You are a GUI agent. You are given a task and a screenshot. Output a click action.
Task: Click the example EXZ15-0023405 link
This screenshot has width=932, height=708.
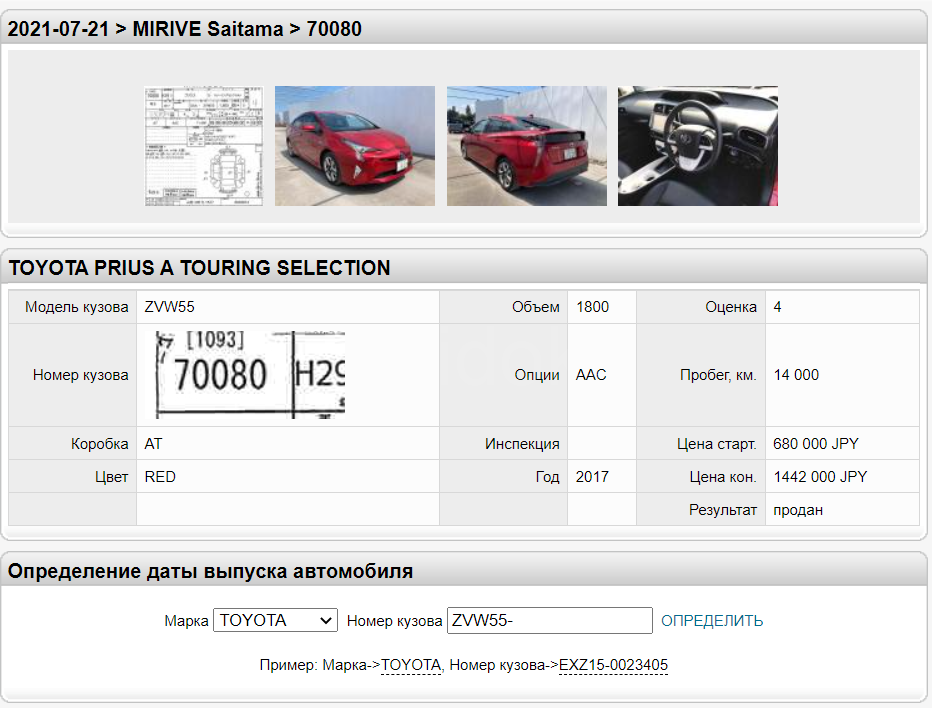(x=613, y=665)
